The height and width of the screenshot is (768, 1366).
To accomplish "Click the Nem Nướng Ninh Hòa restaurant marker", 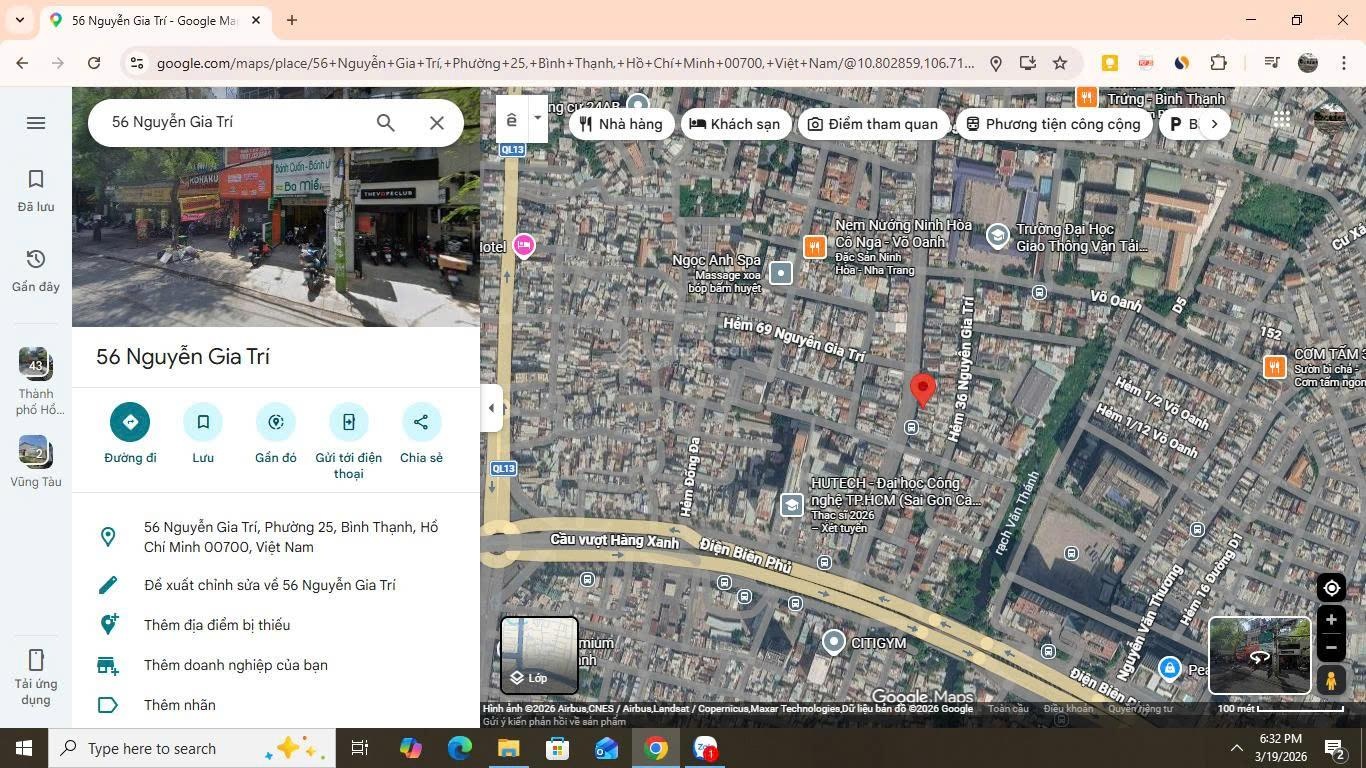I will pos(814,246).
